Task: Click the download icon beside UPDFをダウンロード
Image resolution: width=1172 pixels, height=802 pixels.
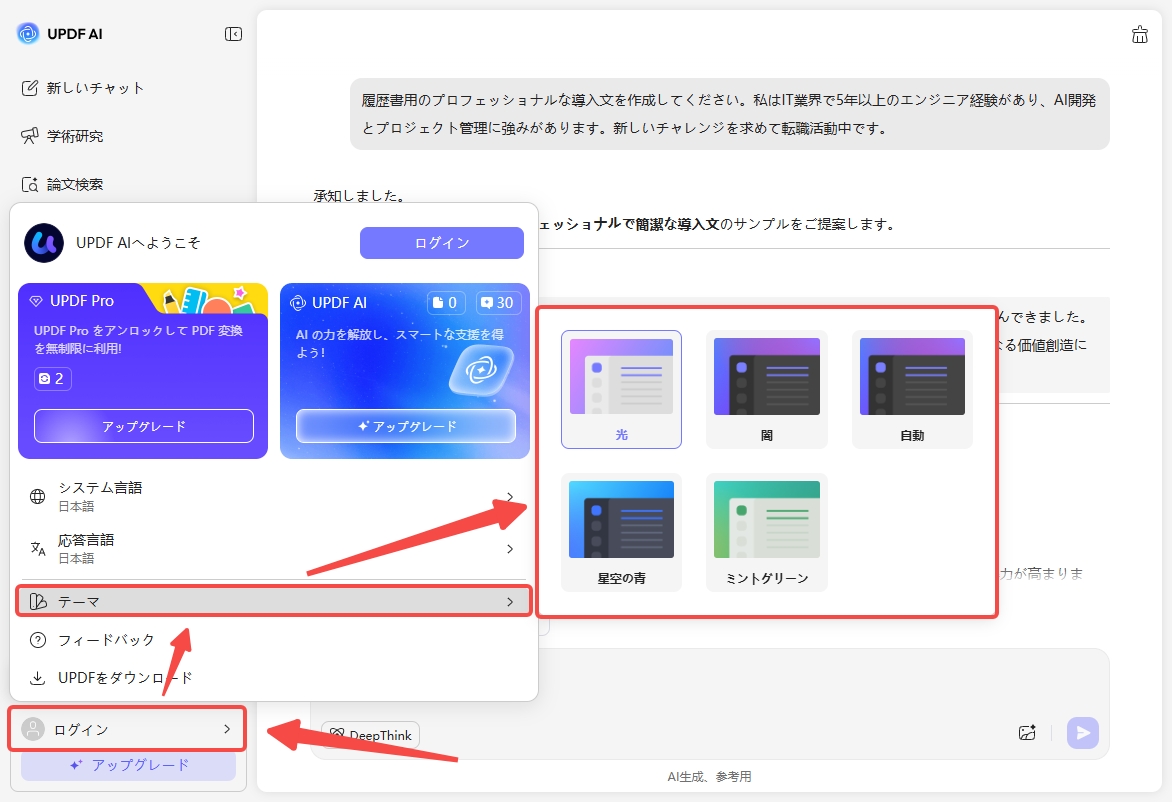Action: click(37, 678)
